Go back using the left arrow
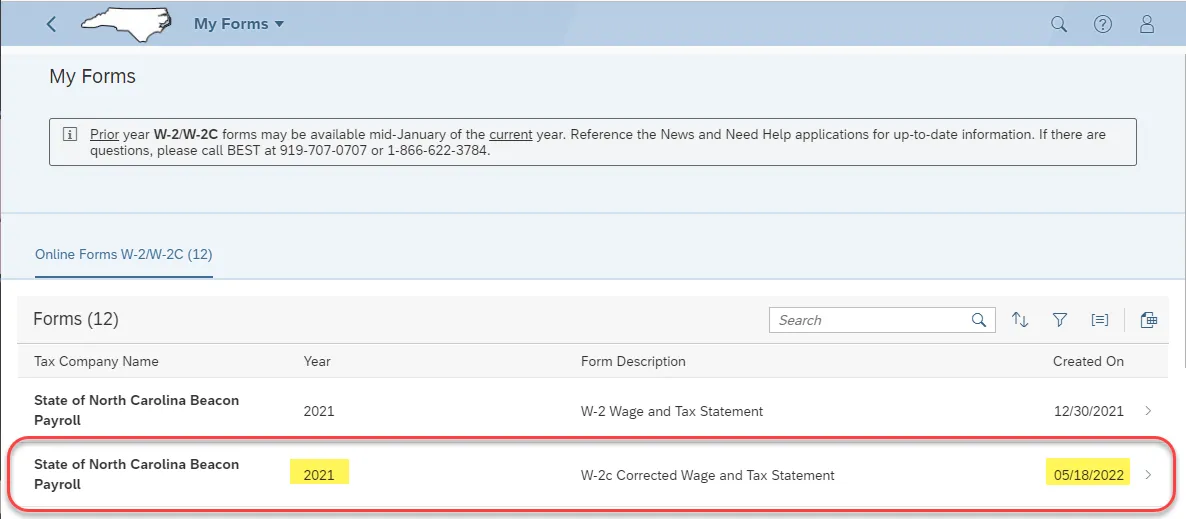This screenshot has height=519, width=1186. (x=51, y=24)
